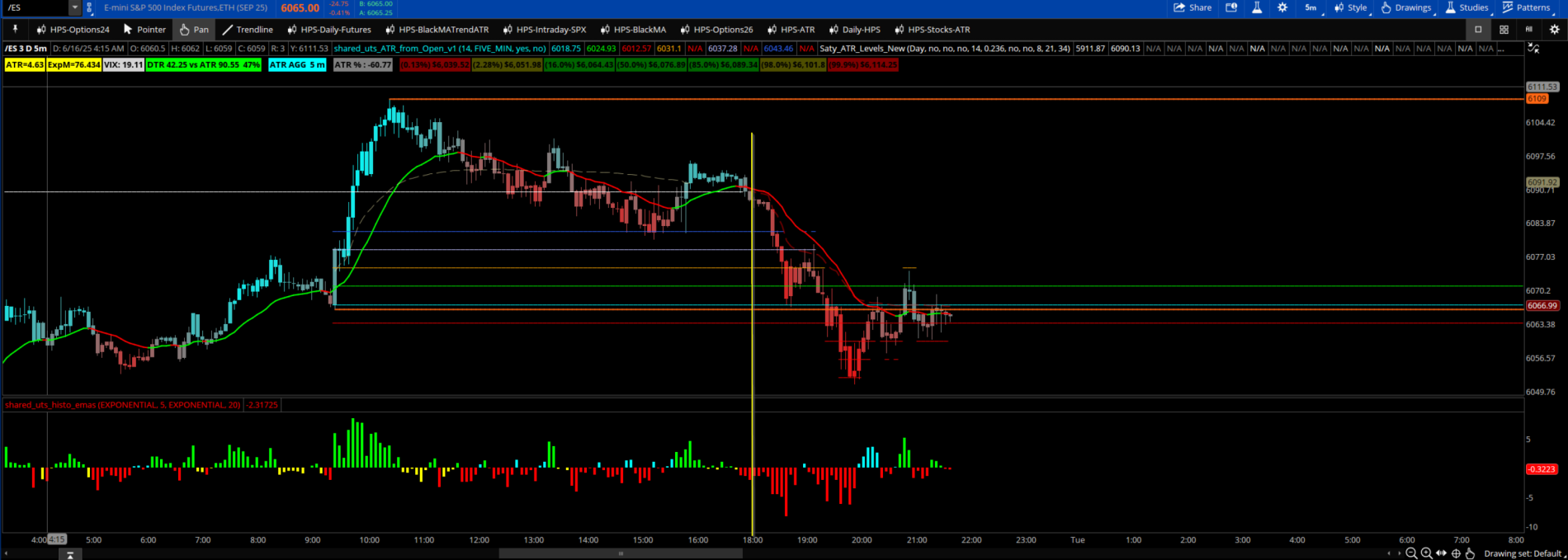This screenshot has width=1568, height=560.
Task: Click the 6065.00 last price display
Action: pyautogui.click(x=300, y=7)
